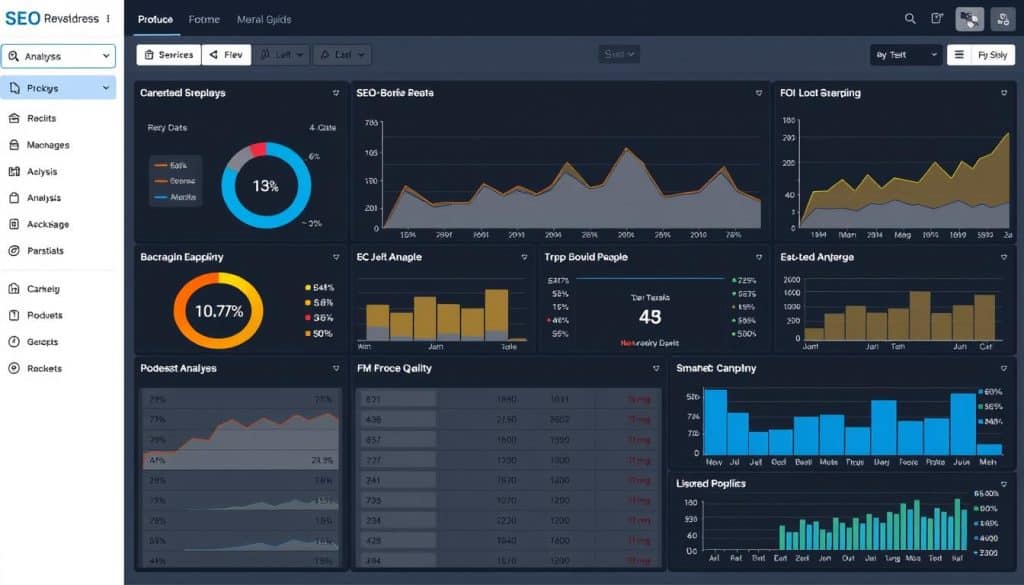This screenshot has height=585, width=1024.
Task: Click the Geiepts sidebar icon
Action: coord(14,341)
